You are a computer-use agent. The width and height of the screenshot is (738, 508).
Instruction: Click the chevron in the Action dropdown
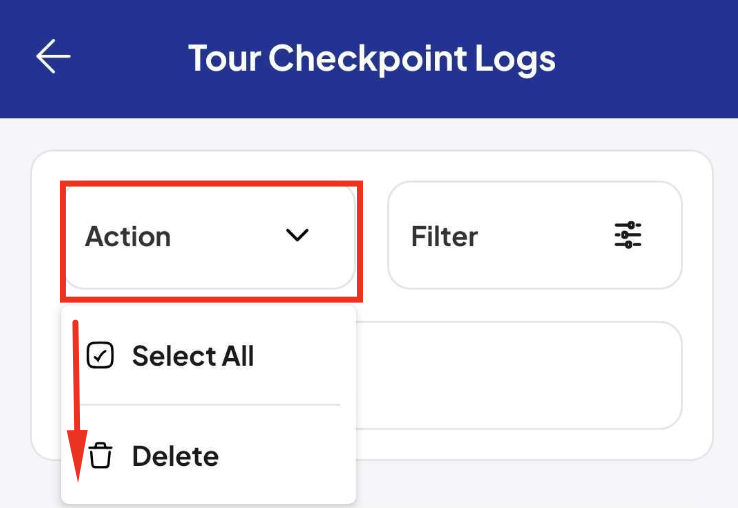pos(297,235)
